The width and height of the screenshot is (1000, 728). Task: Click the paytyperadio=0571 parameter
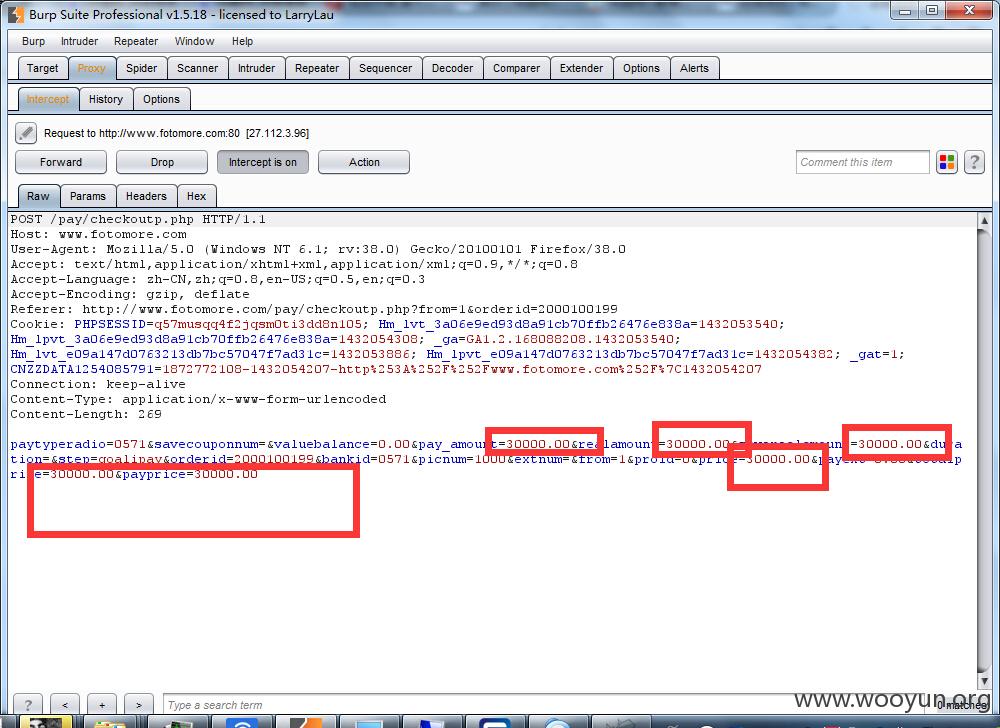(x=78, y=444)
